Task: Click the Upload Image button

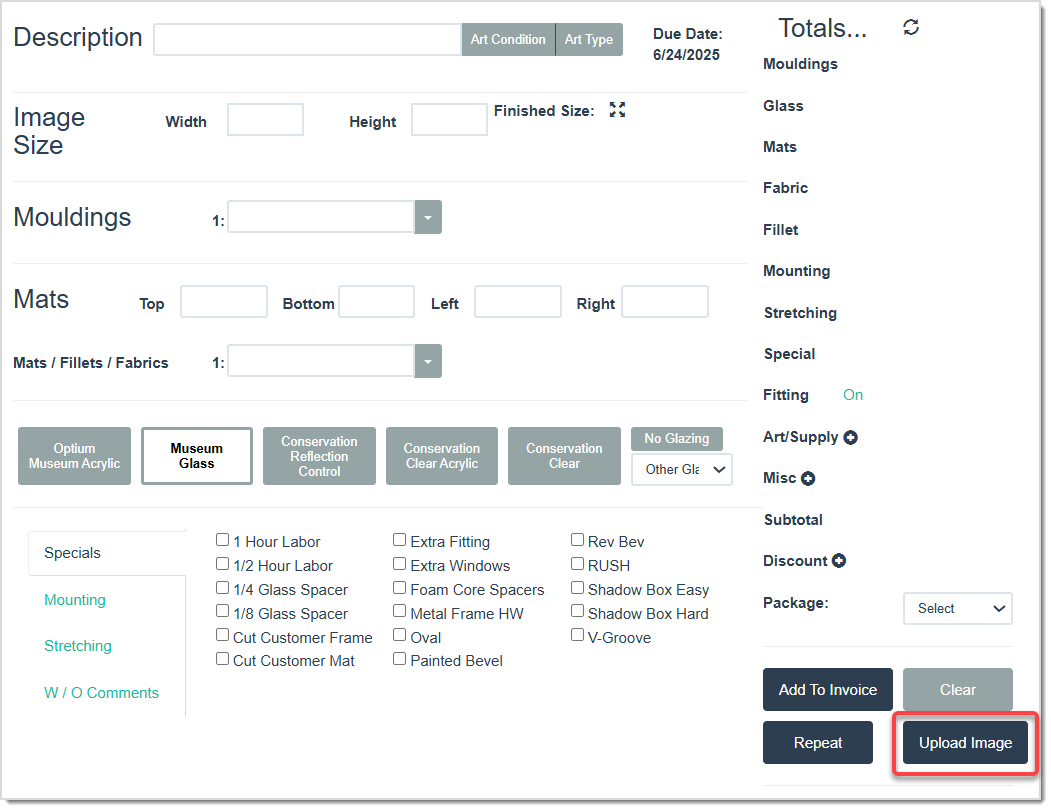Action: [x=964, y=742]
